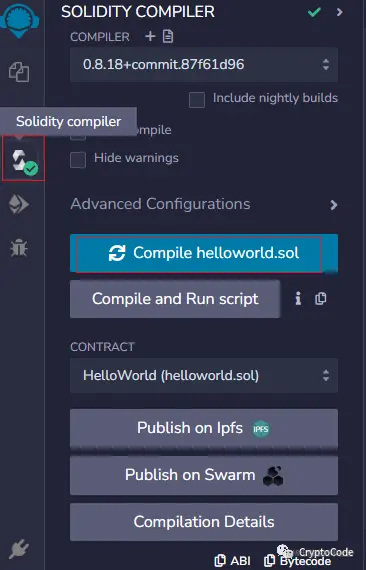Click the info icon beside Run script
This screenshot has height=570, width=366.
pyautogui.click(x=298, y=299)
